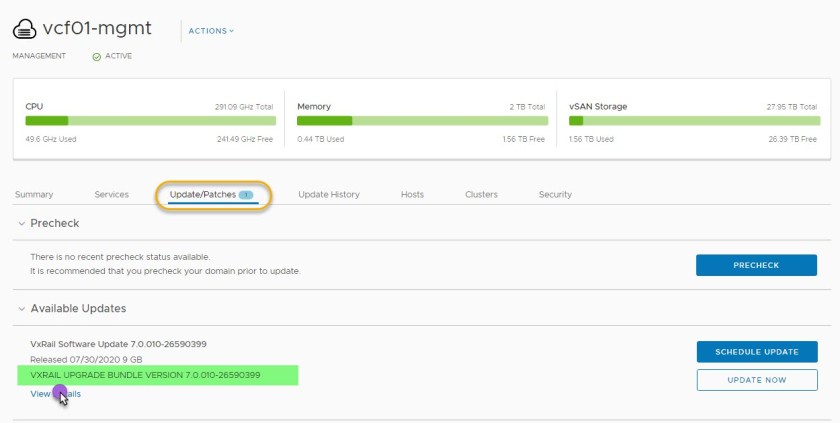The height and width of the screenshot is (423, 840).
Task: Click the vSAN Storage usage bar
Action: coord(693,121)
